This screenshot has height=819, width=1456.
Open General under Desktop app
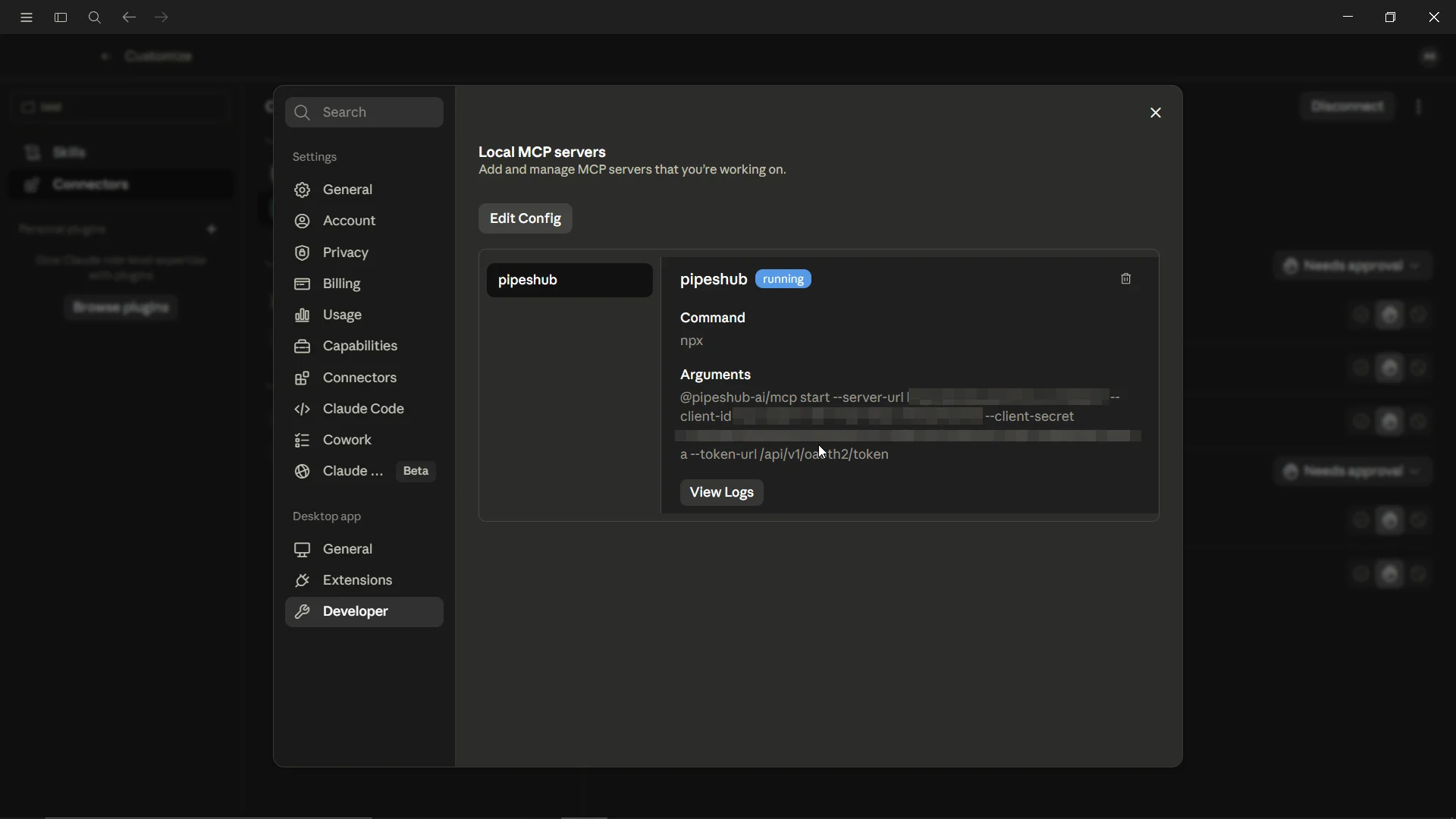click(x=364, y=549)
